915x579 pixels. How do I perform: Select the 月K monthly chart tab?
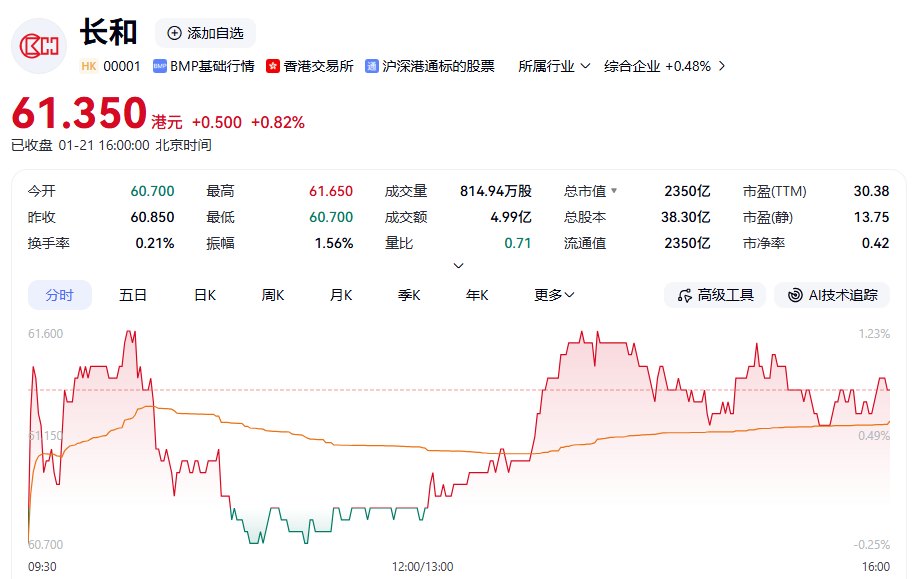(x=341, y=295)
